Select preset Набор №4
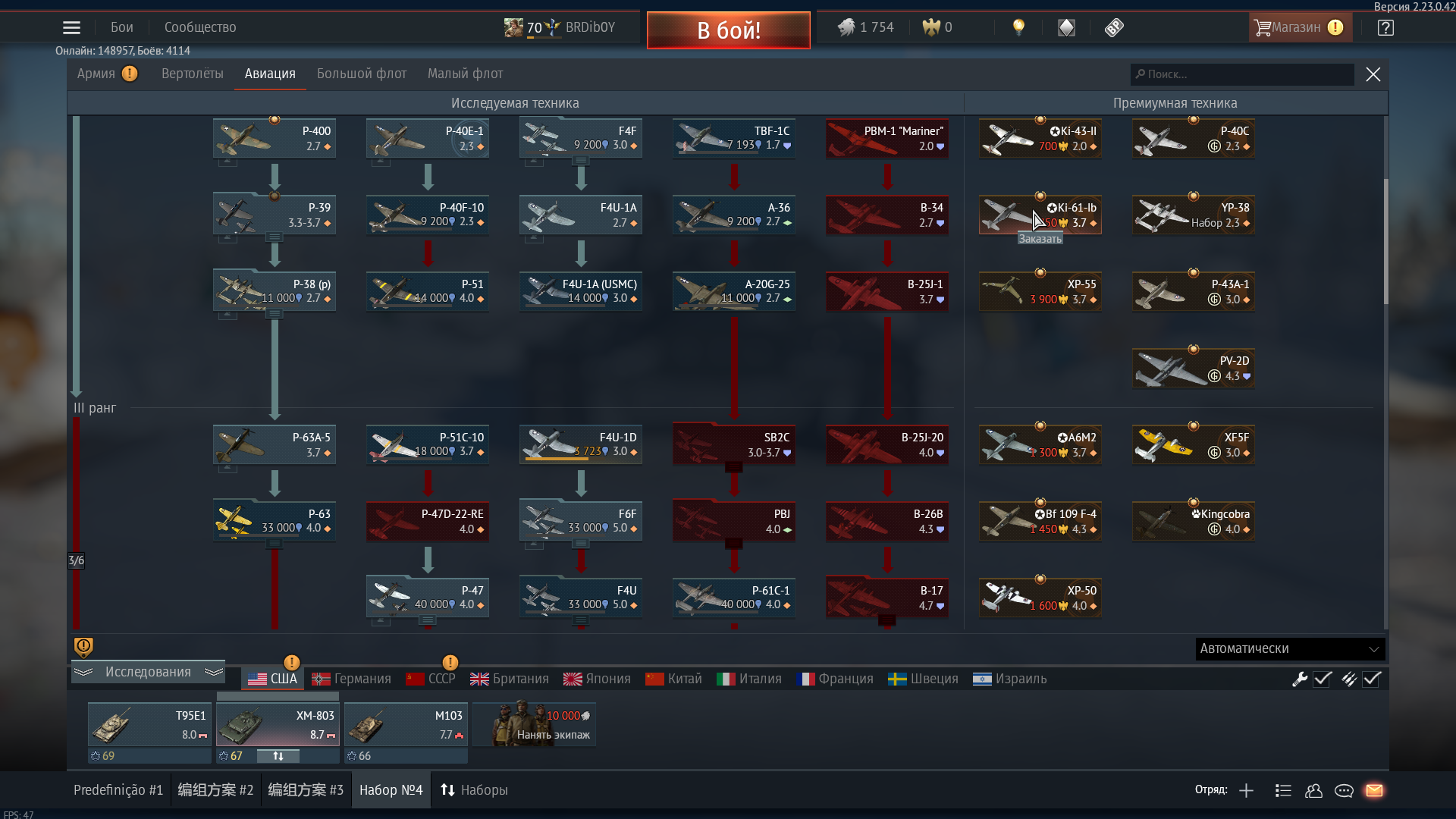 click(391, 790)
